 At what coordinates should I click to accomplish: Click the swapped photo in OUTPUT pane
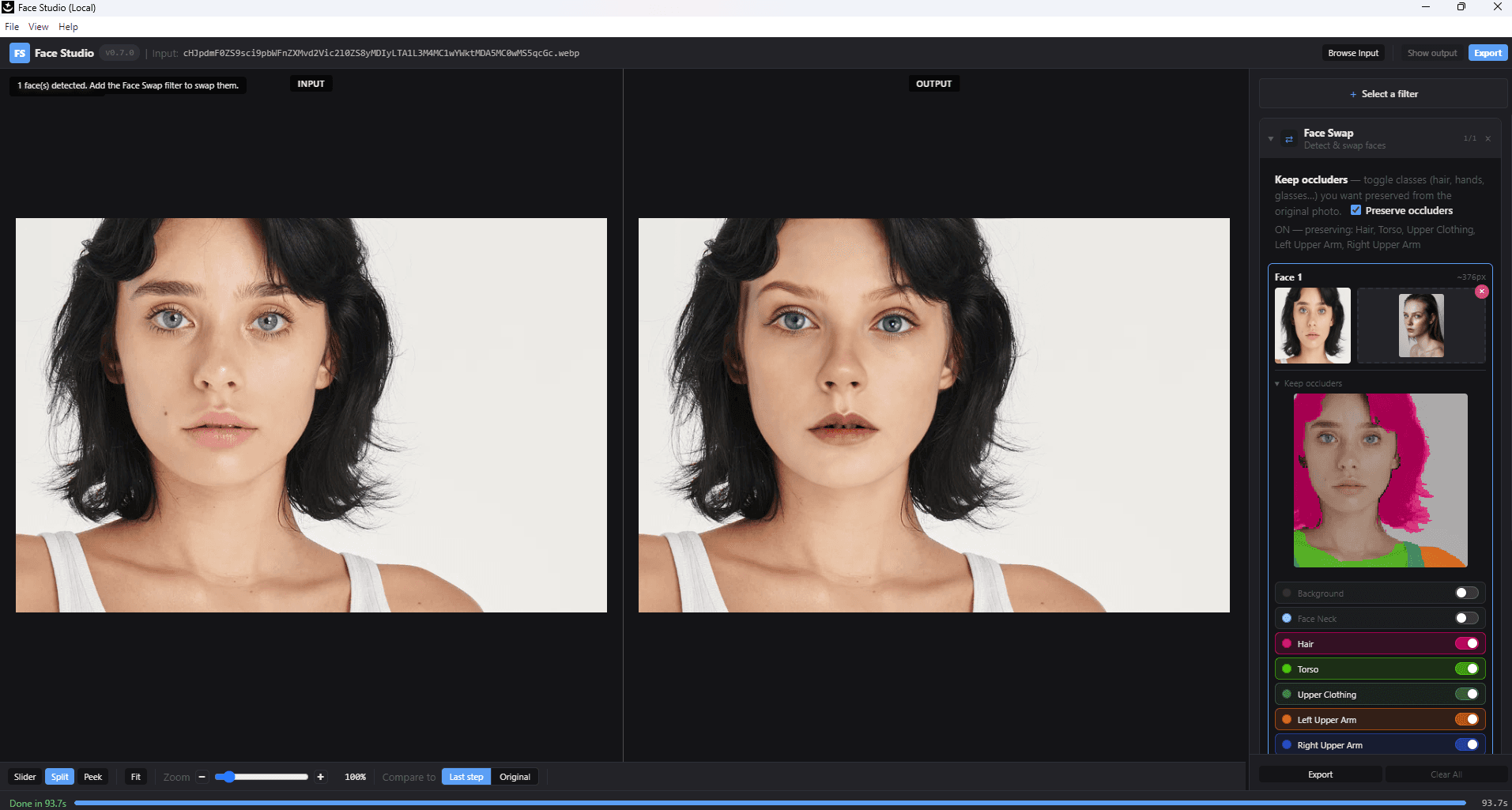(934, 415)
